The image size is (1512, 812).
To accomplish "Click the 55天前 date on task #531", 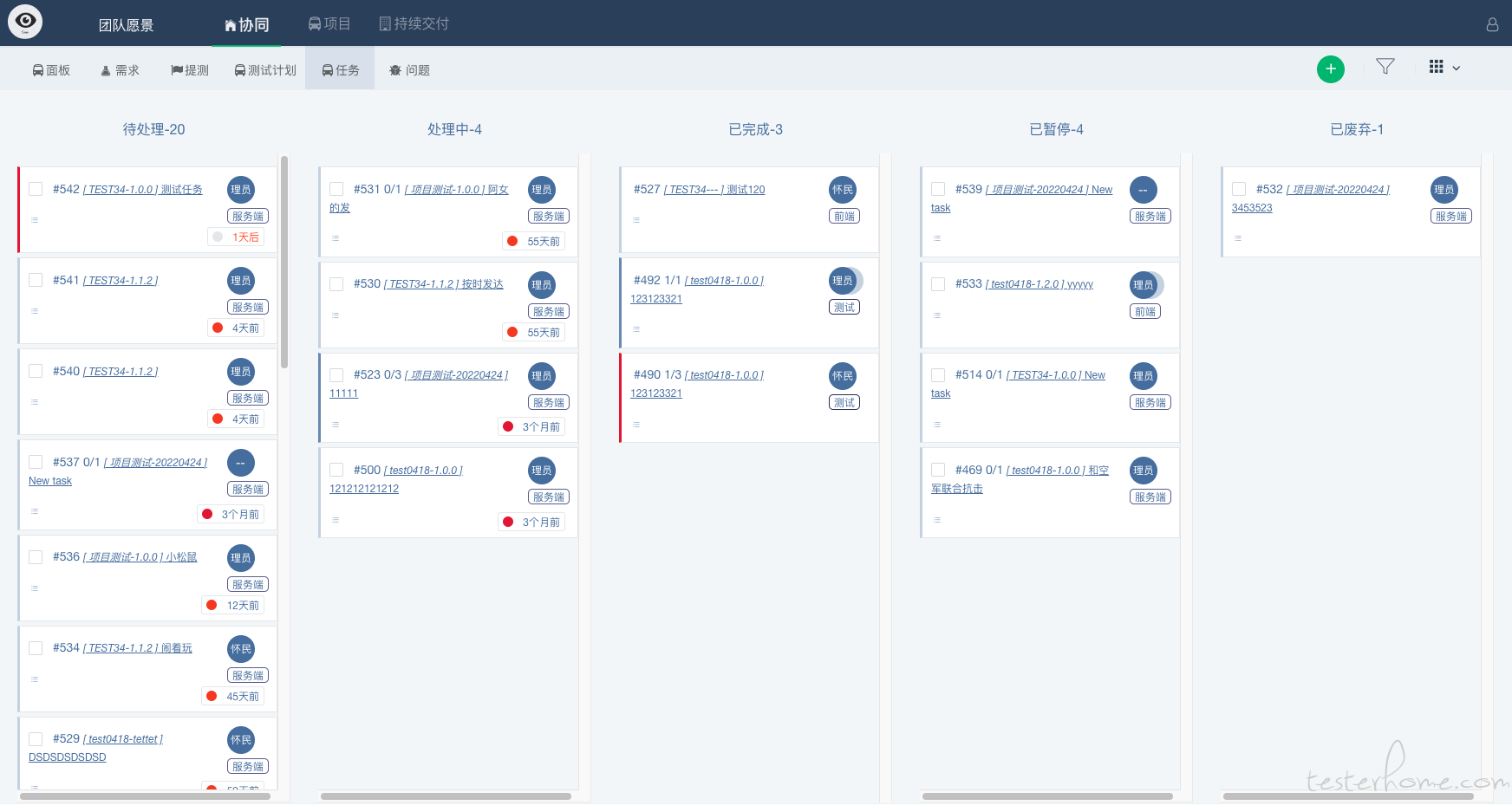I will (544, 242).
